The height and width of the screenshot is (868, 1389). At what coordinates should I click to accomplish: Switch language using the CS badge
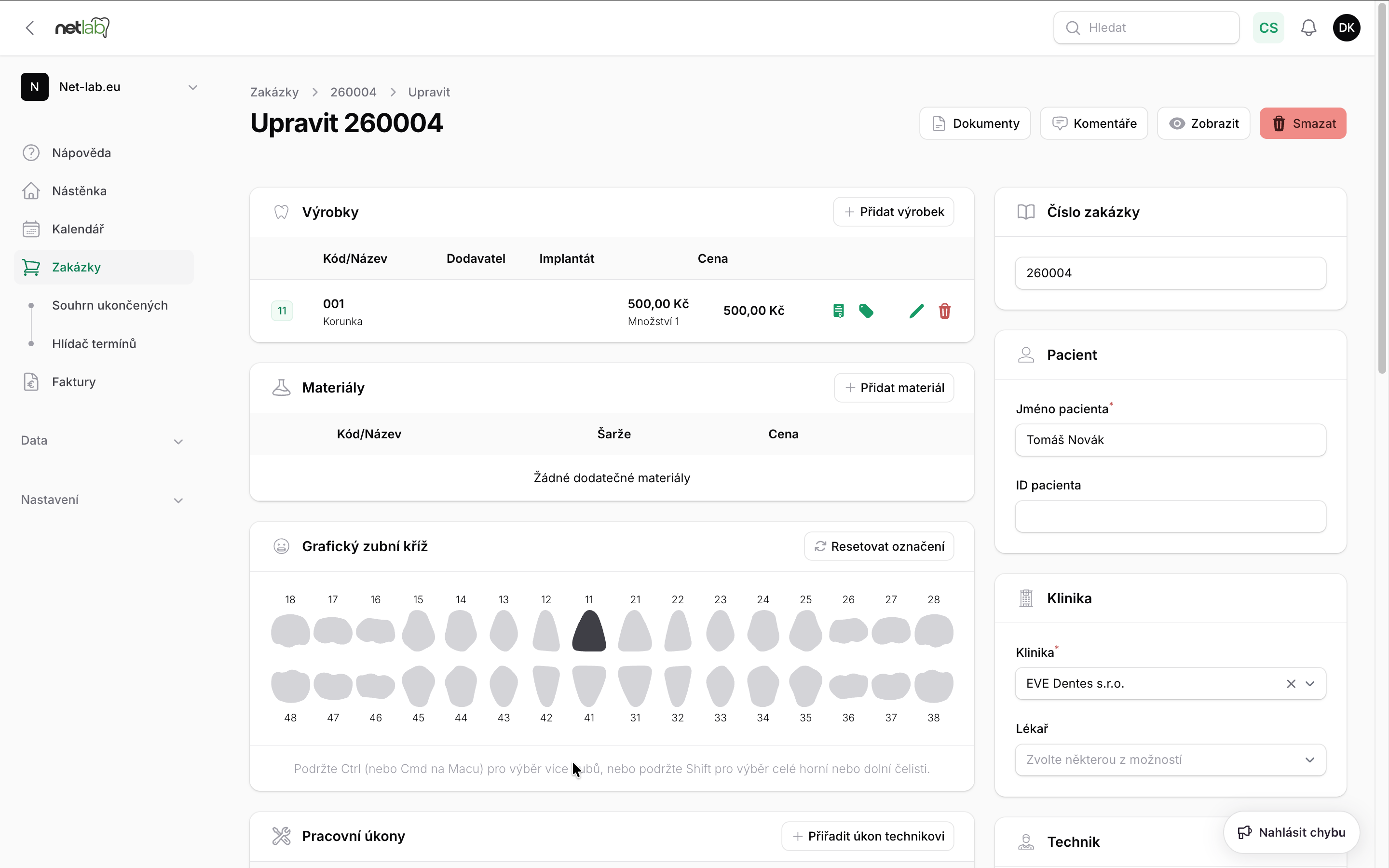click(x=1268, y=27)
